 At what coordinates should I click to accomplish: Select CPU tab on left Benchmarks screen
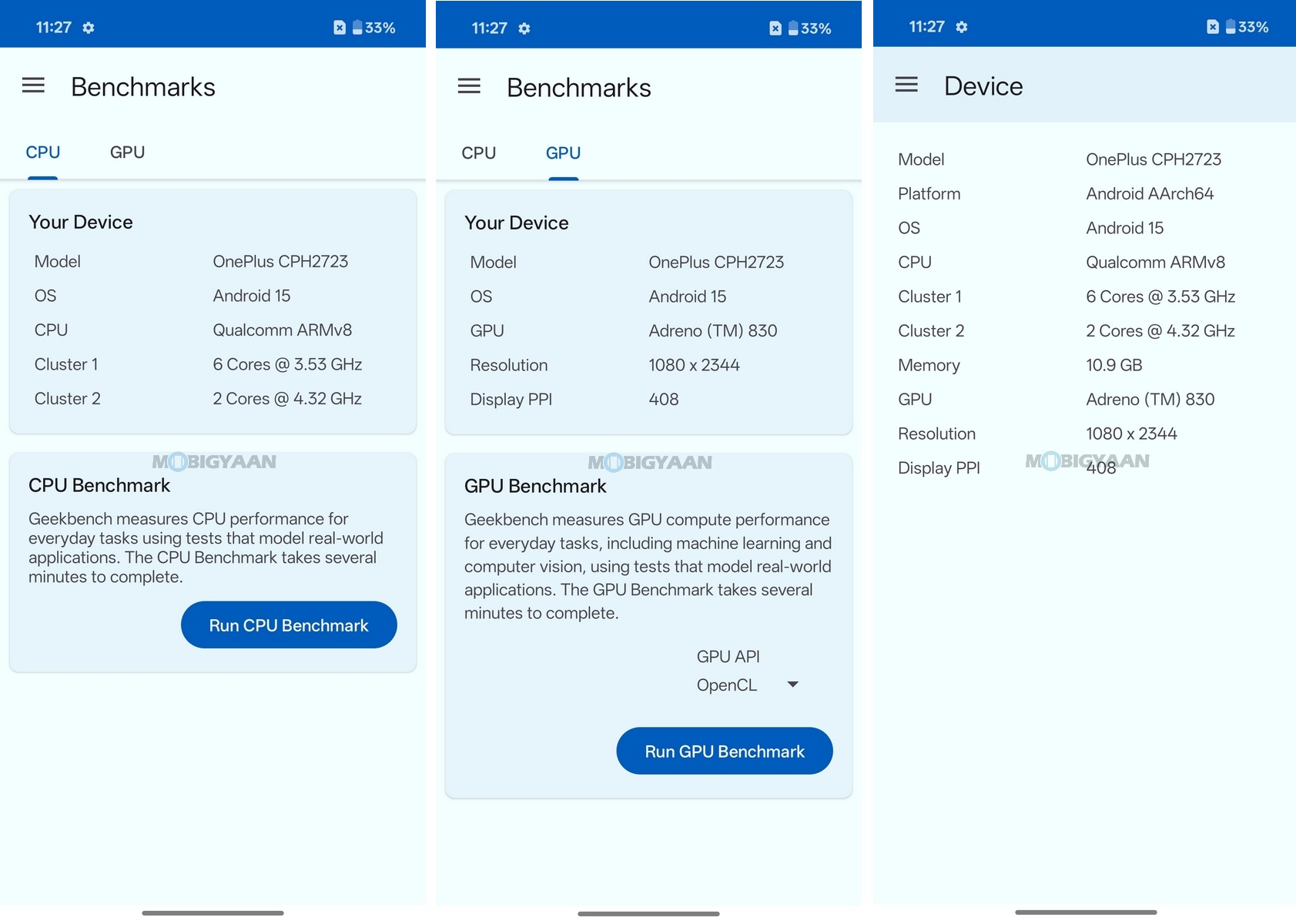[x=43, y=152]
